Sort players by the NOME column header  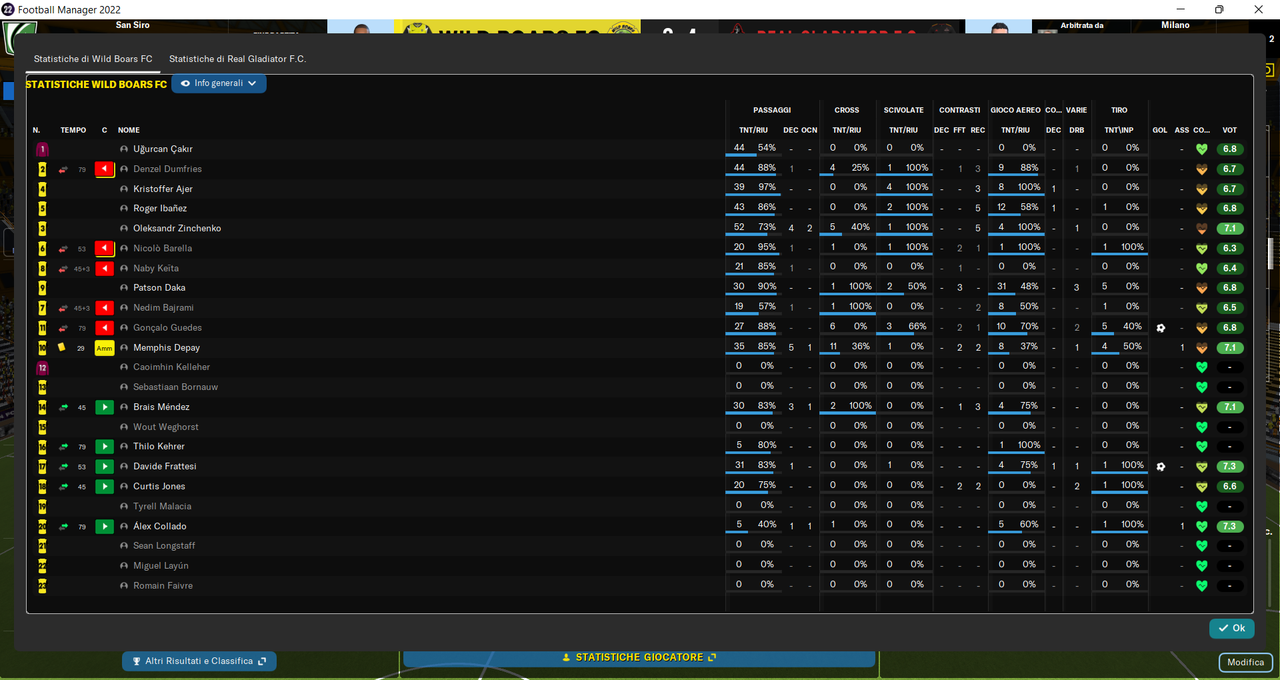tap(129, 130)
